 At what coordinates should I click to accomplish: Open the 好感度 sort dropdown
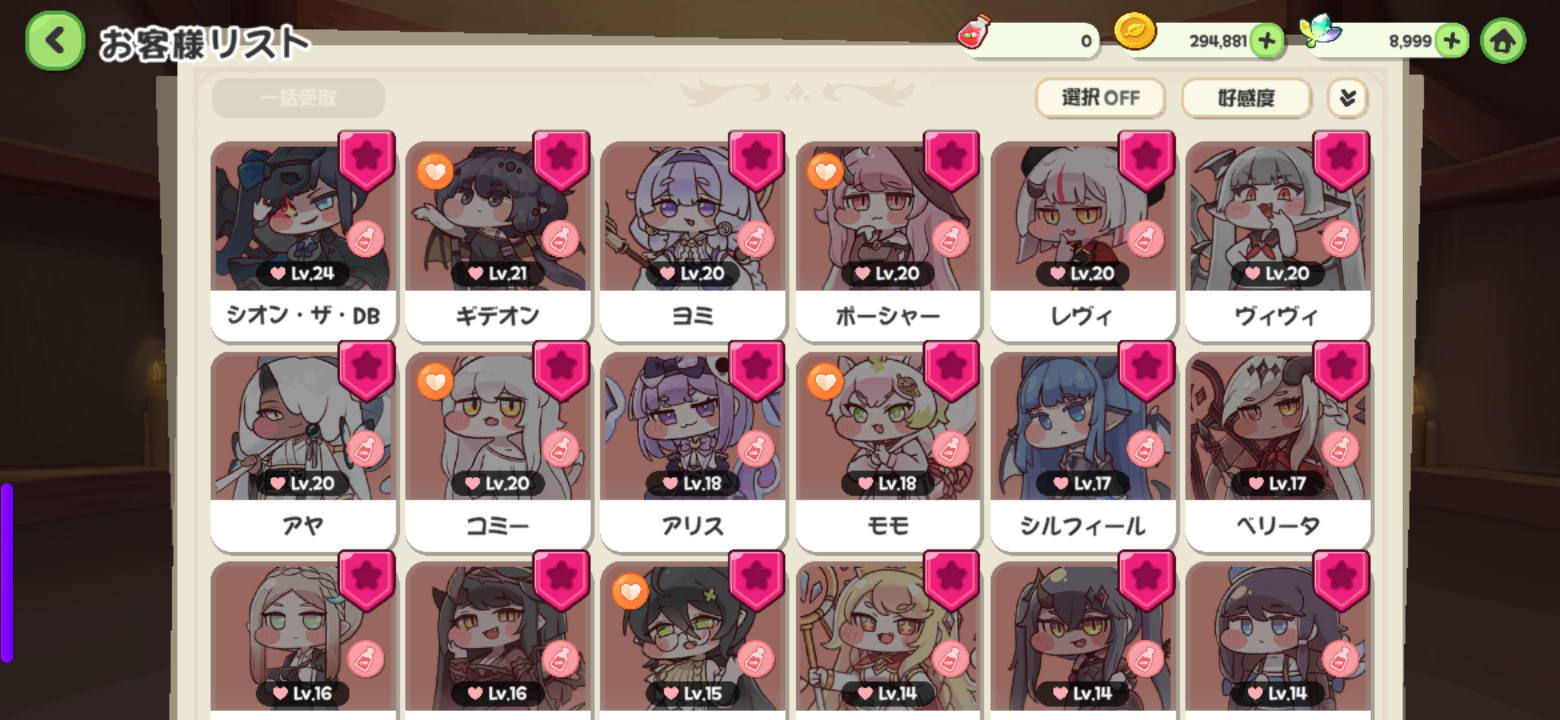click(1246, 98)
